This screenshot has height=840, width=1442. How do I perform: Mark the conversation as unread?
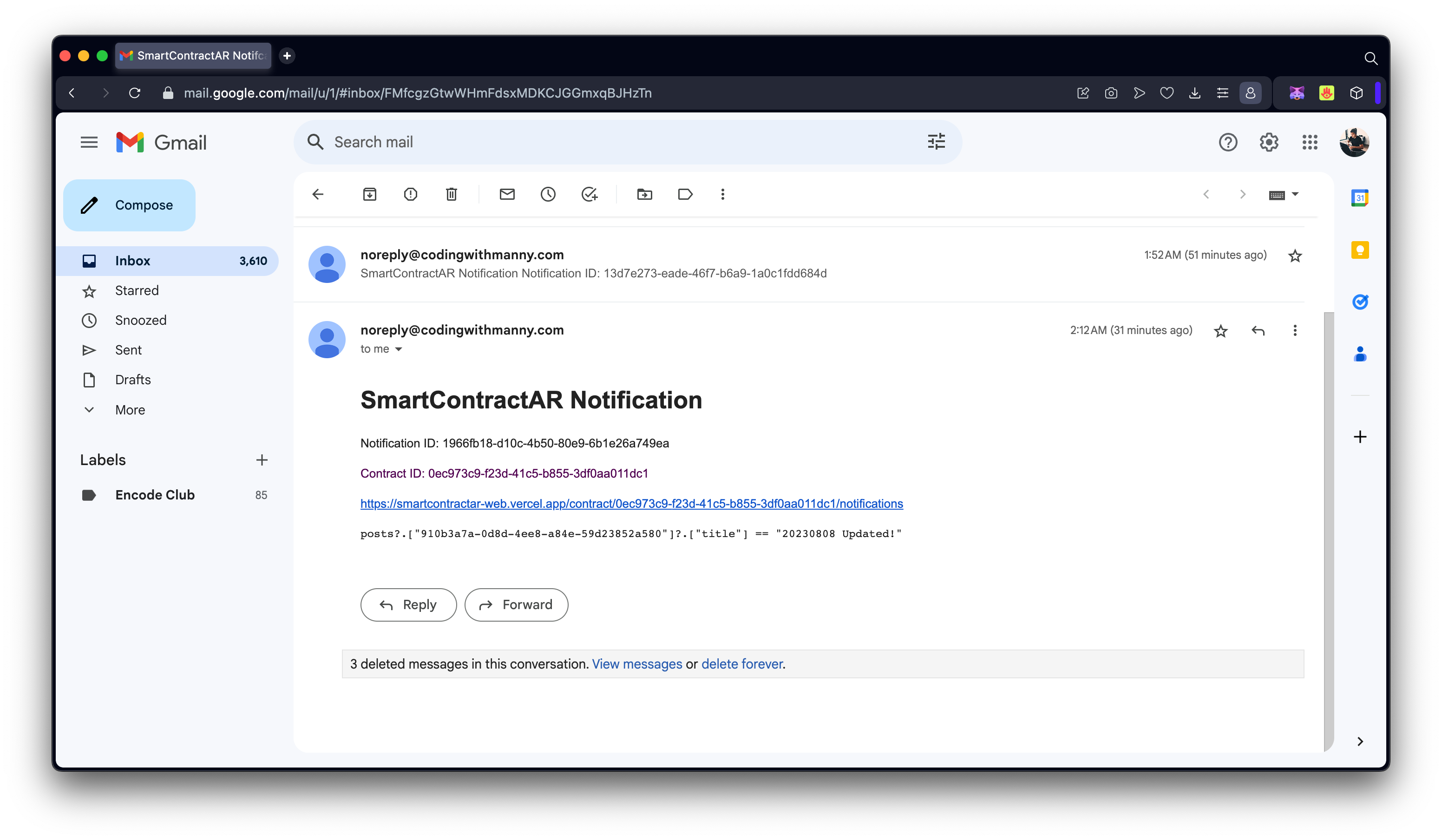point(507,195)
